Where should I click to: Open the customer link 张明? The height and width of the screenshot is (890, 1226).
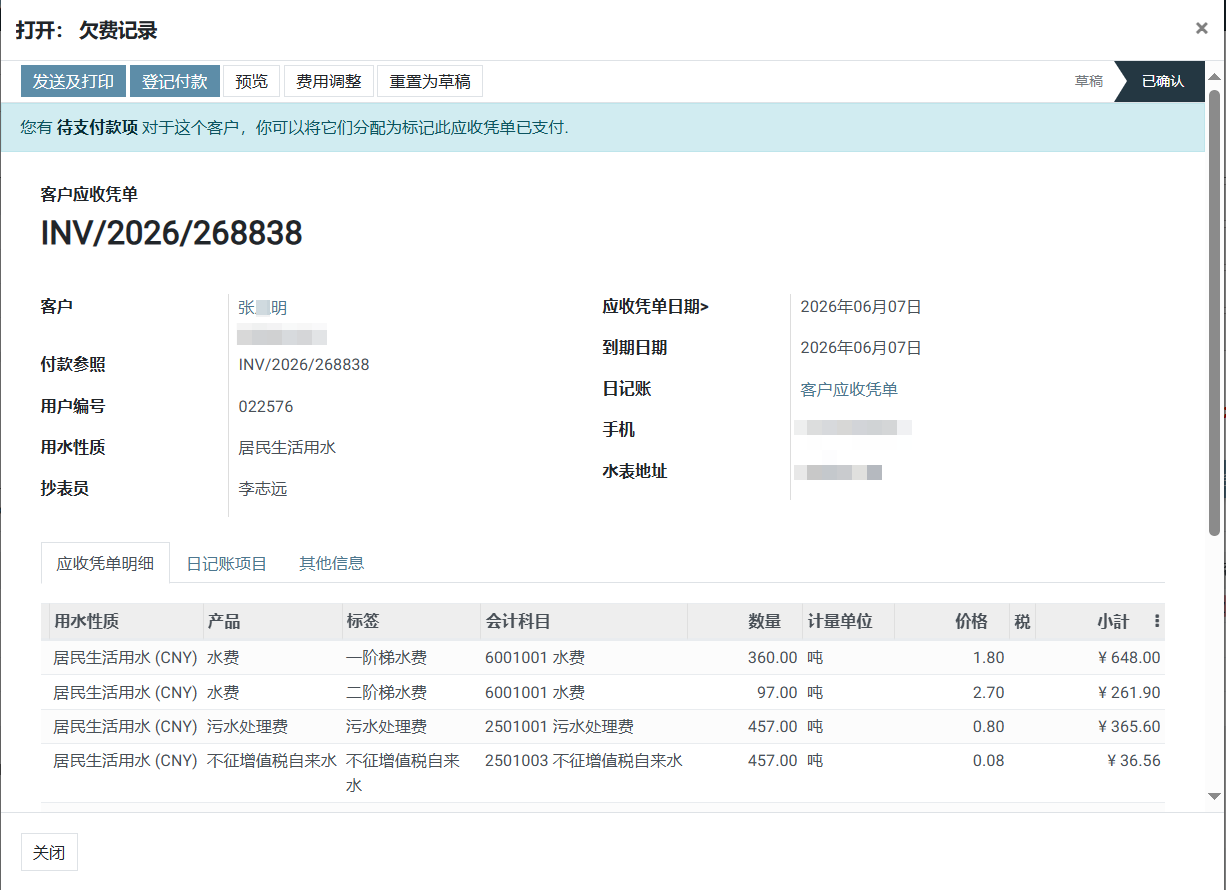click(263, 308)
